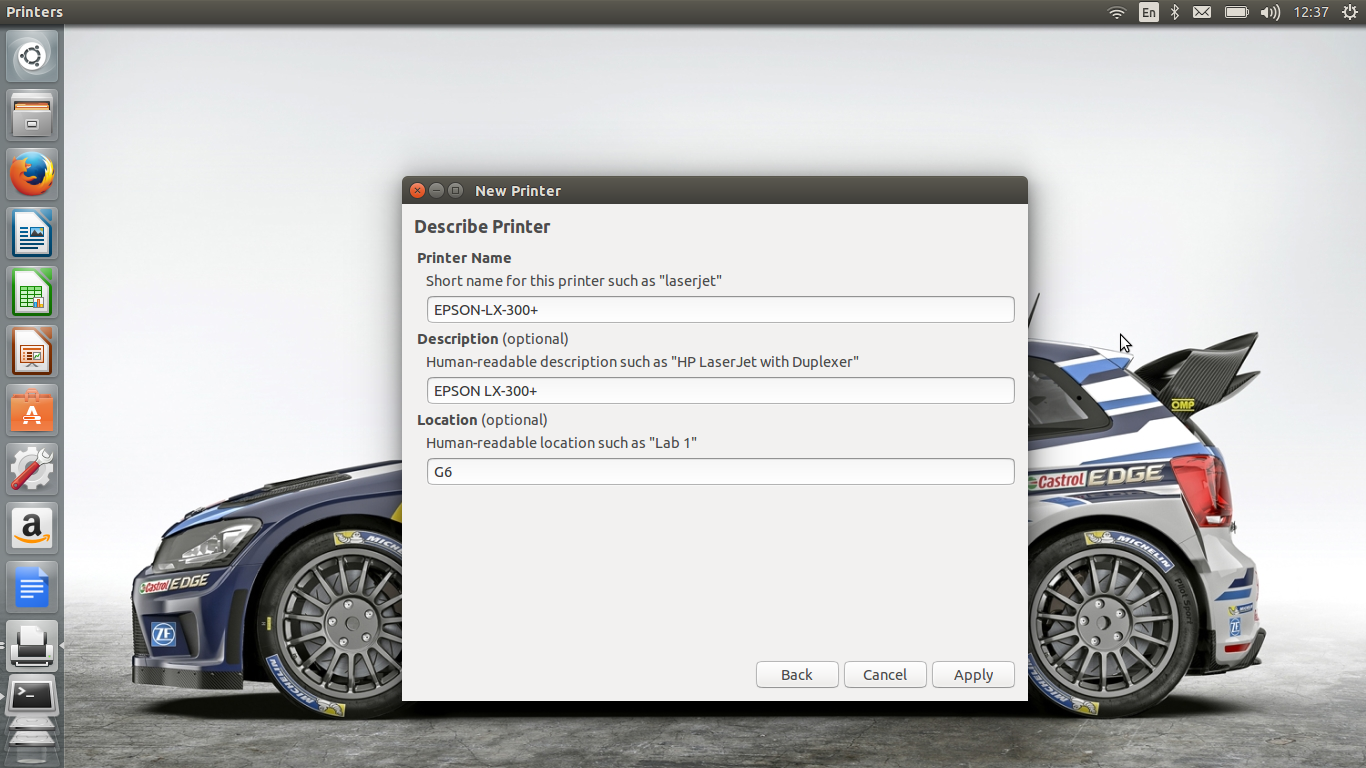Apply the new printer settings
1366x768 pixels.
pos(973,675)
